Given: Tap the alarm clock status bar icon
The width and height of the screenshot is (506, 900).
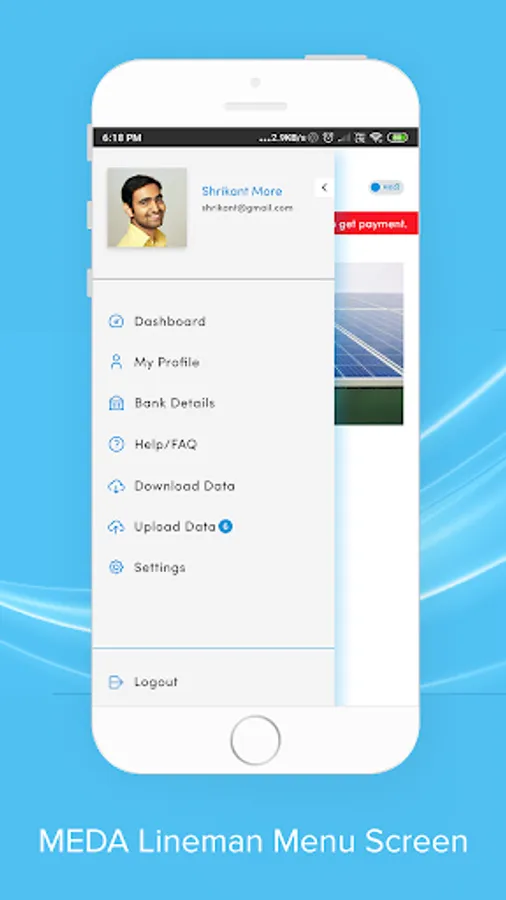Looking at the screenshot, I should coord(328,138).
